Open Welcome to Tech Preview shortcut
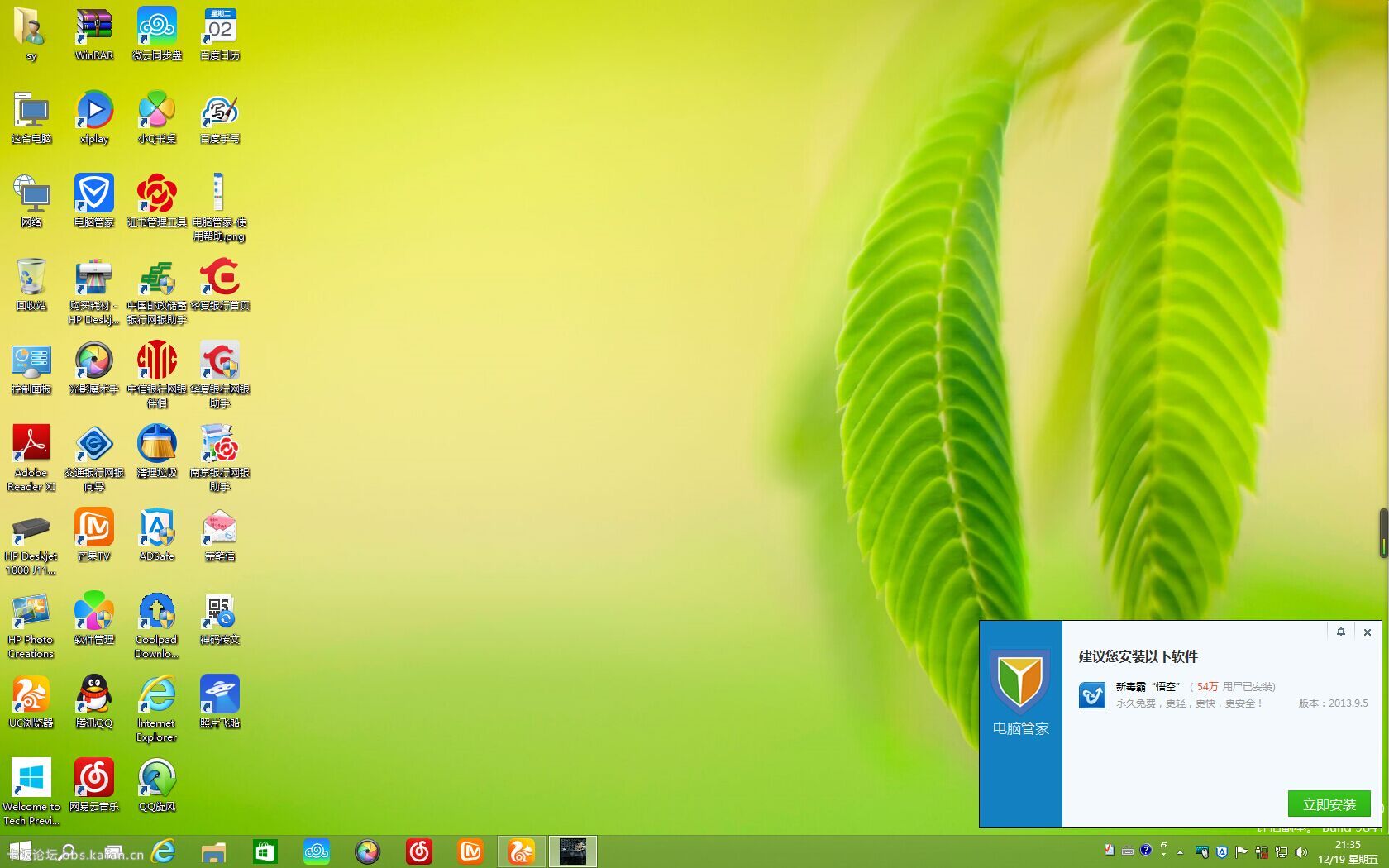The image size is (1389, 868). click(x=31, y=792)
